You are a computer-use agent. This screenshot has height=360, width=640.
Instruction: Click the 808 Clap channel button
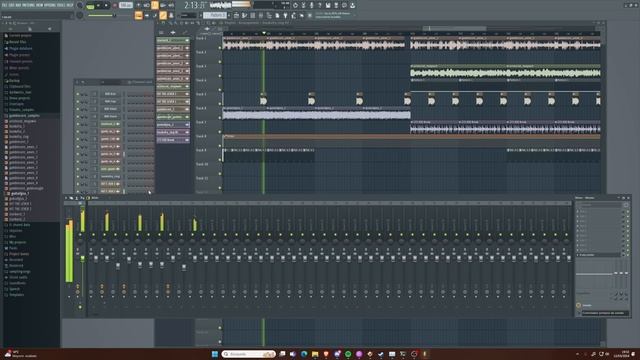coord(110,102)
